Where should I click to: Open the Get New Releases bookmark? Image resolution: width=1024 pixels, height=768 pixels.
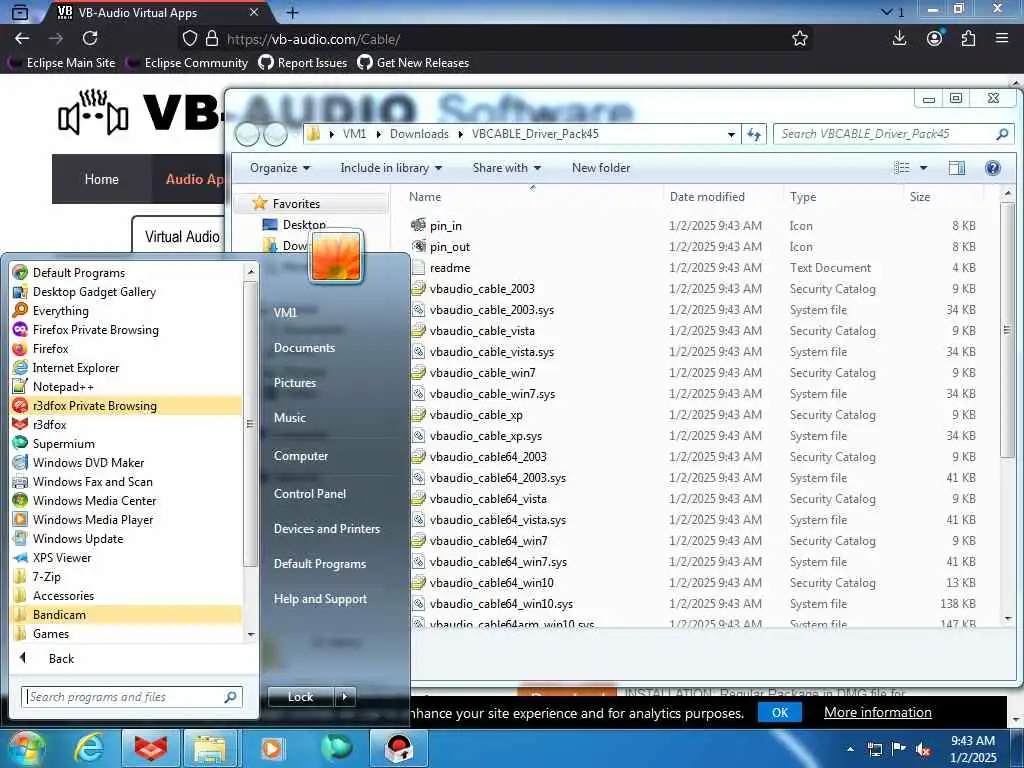(413, 63)
